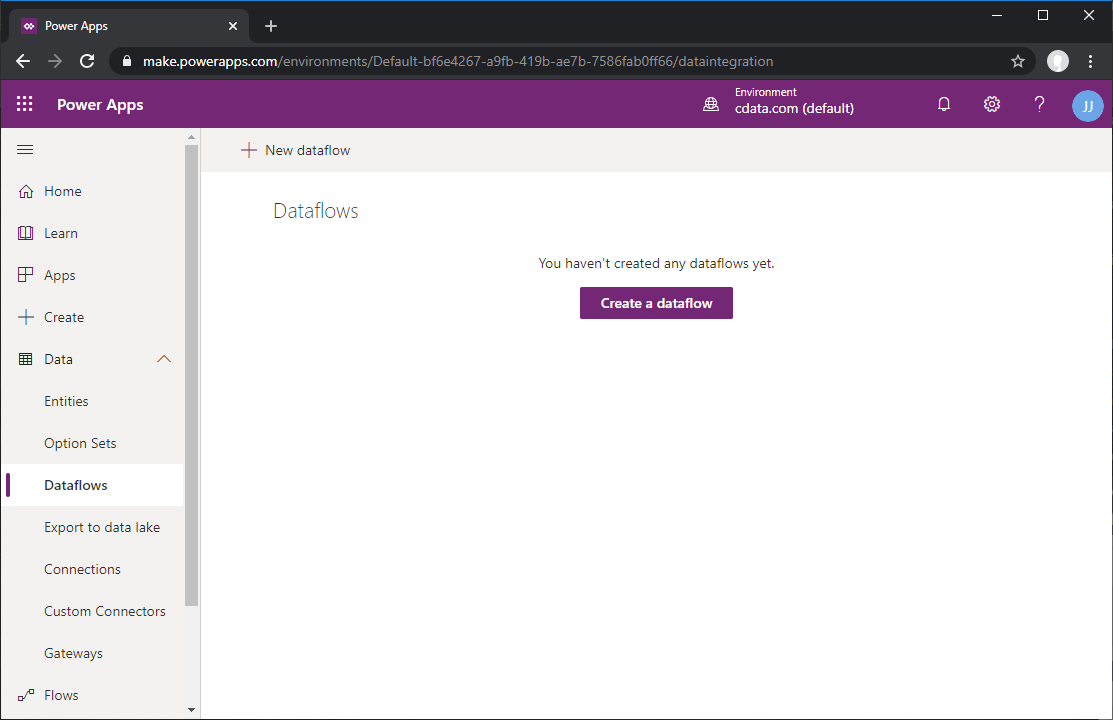
Task: Click the Create plus icon in the sidebar
Action: tap(23, 317)
